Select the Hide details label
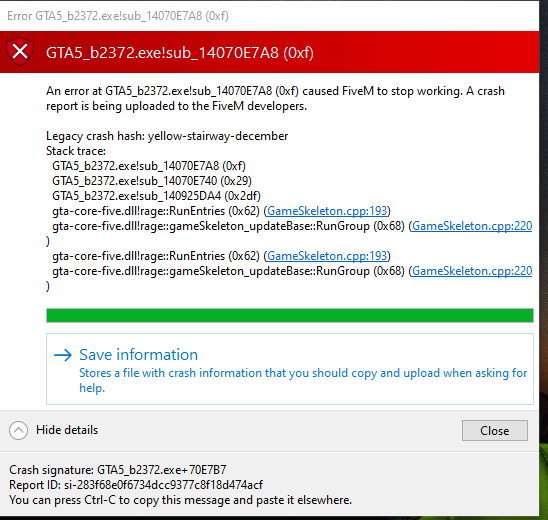Image resolution: width=548 pixels, height=520 pixels. pos(67,430)
